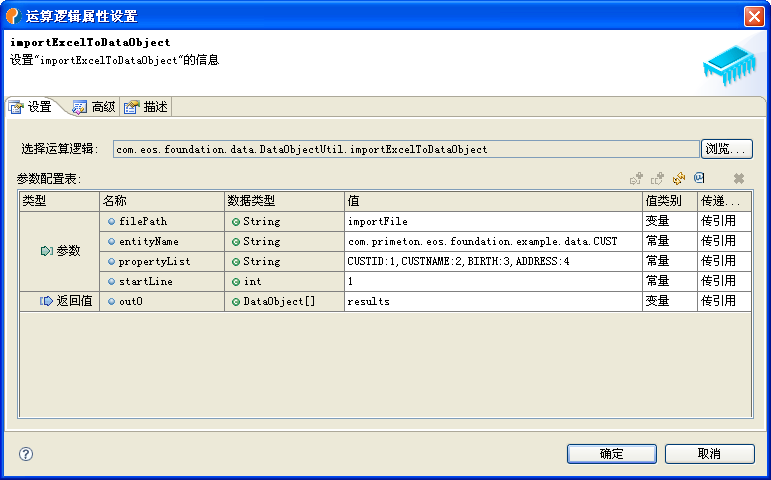Click the orange refresh arrows icon
Screen dimensions: 771x480
pos(679,178)
